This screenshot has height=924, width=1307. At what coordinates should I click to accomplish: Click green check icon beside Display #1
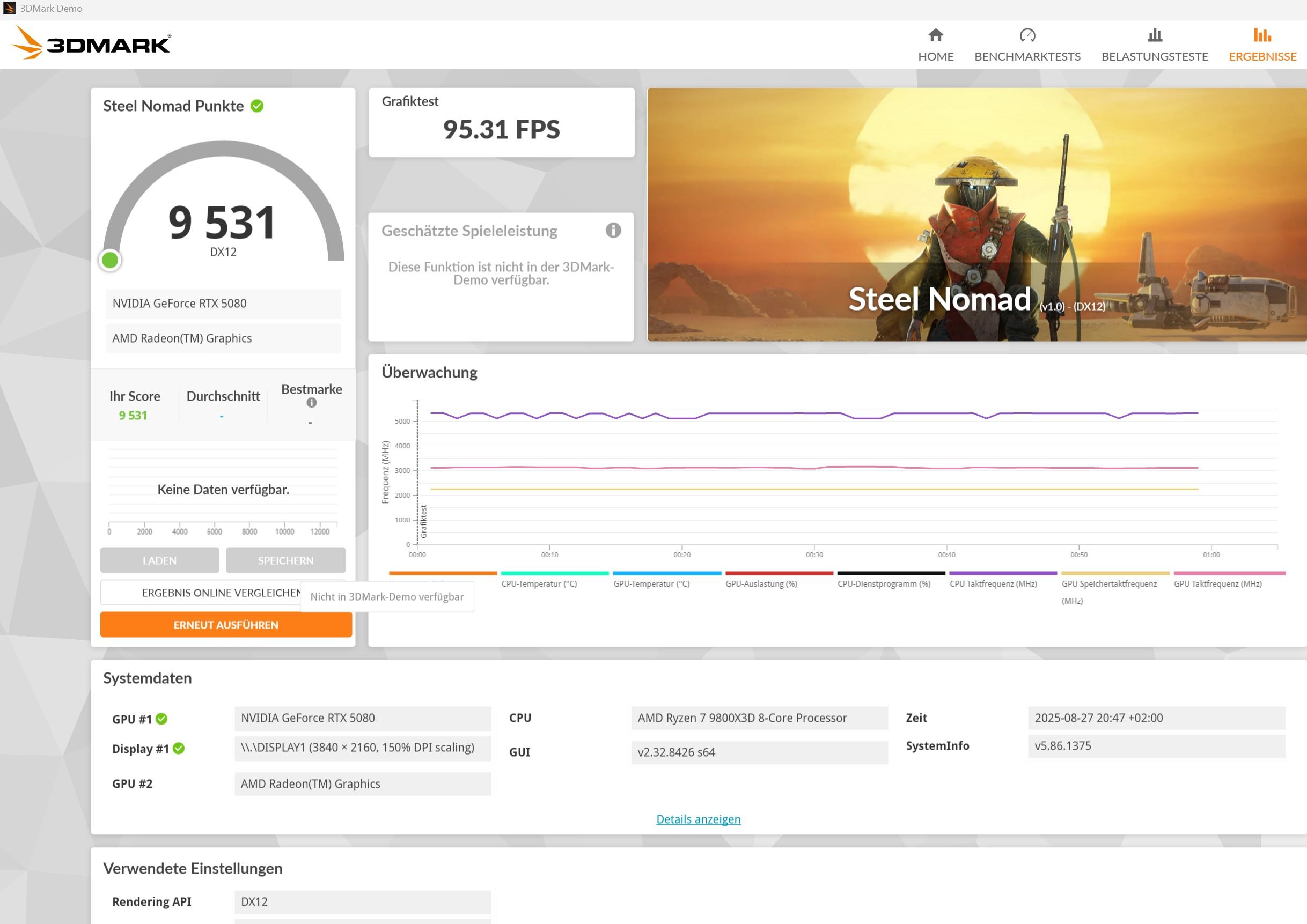[179, 748]
